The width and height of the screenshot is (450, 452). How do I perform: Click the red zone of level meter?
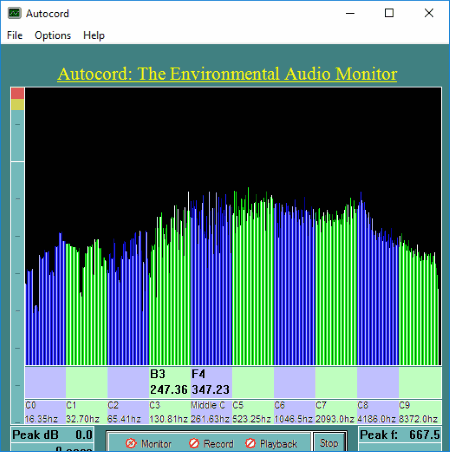17,93
